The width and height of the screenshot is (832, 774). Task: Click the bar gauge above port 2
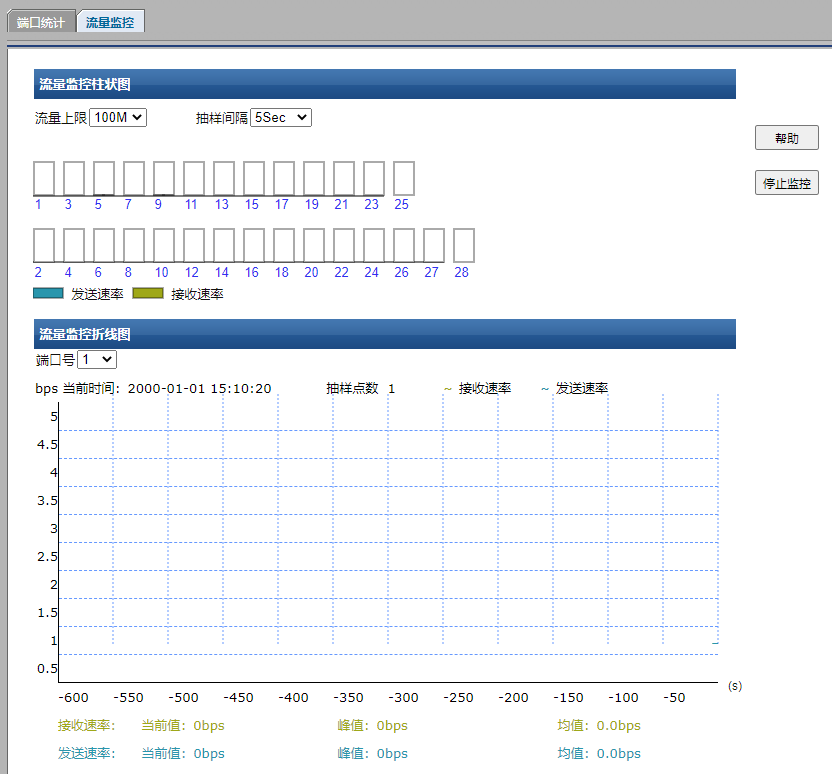point(44,246)
